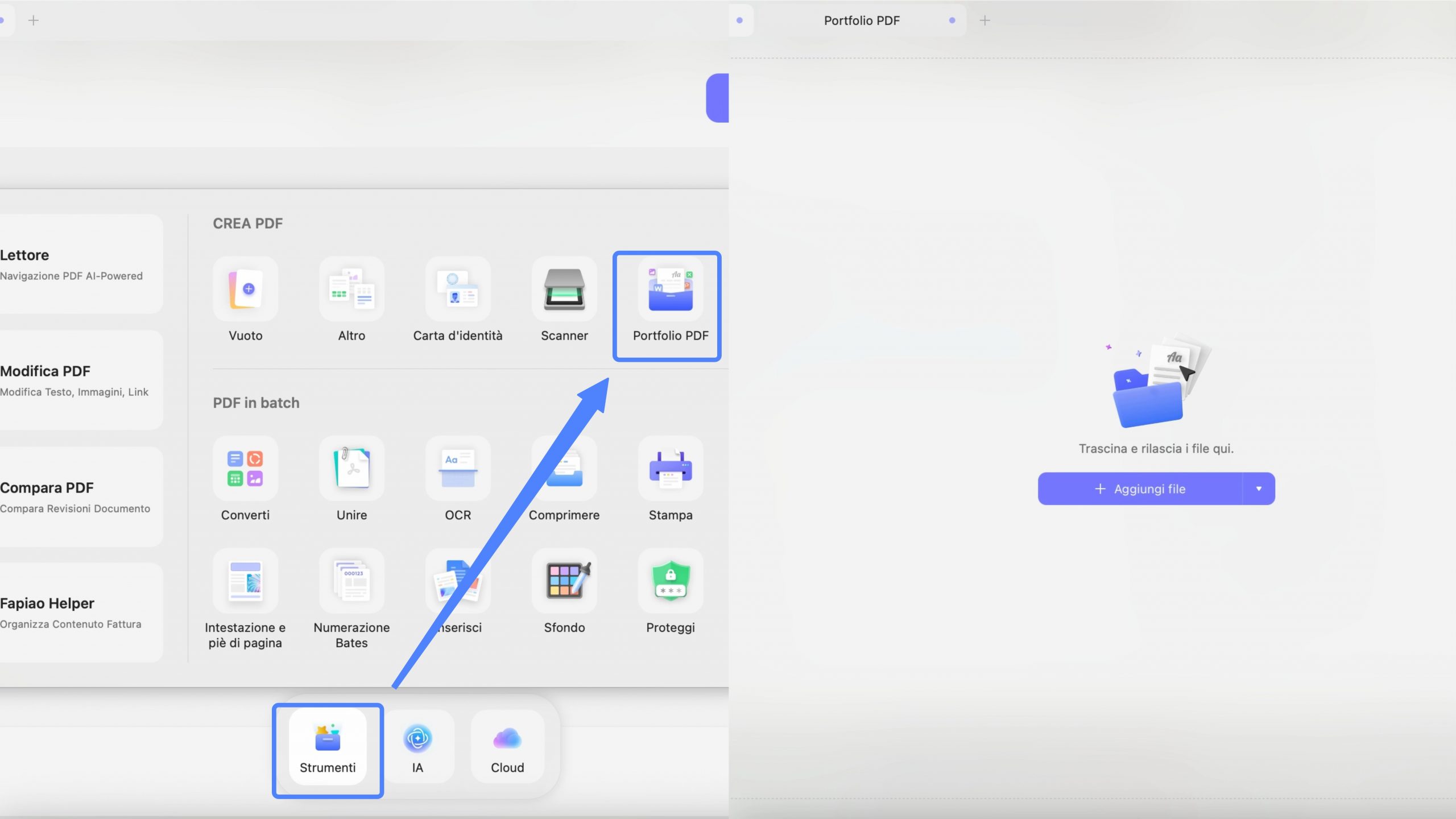The height and width of the screenshot is (819, 1456).
Task: Open the Scanner tool
Action: (564, 300)
